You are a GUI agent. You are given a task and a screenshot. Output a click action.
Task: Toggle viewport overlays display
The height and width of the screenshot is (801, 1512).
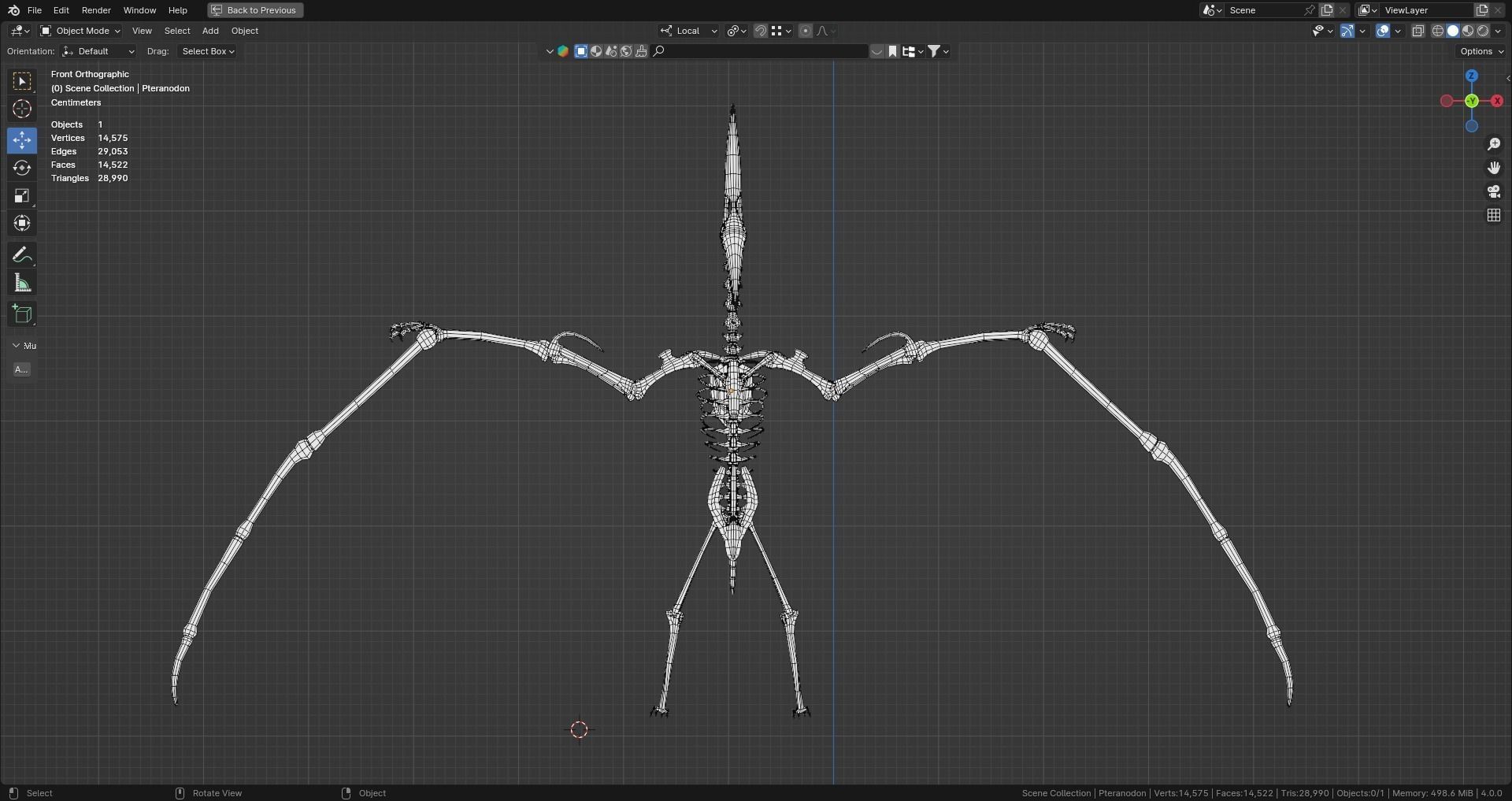pyautogui.click(x=1383, y=31)
